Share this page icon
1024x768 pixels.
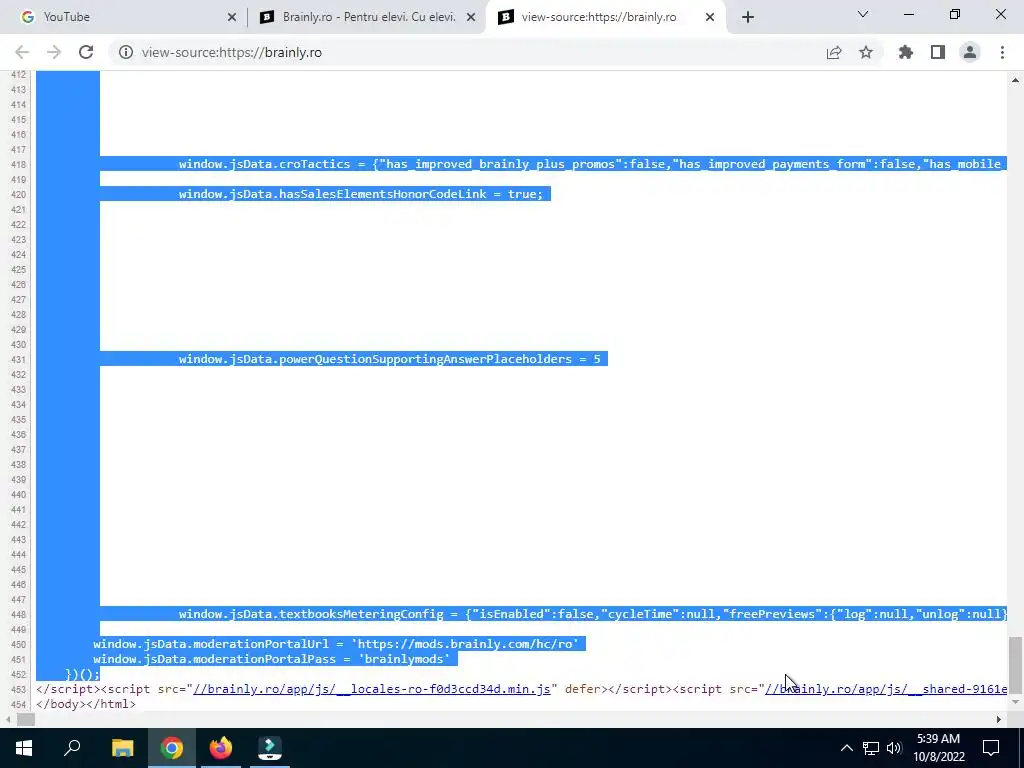point(834,52)
